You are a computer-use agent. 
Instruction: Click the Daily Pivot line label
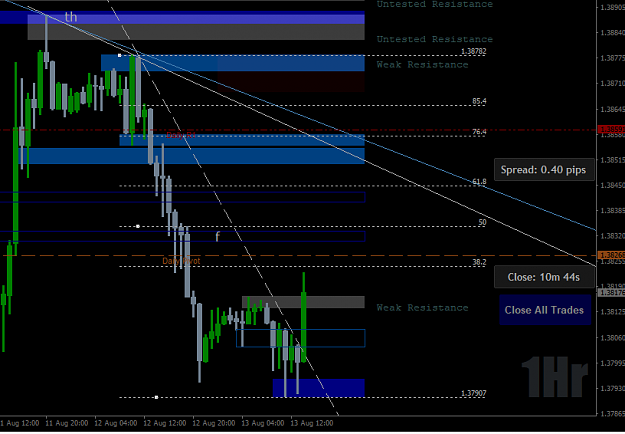point(181,261)
